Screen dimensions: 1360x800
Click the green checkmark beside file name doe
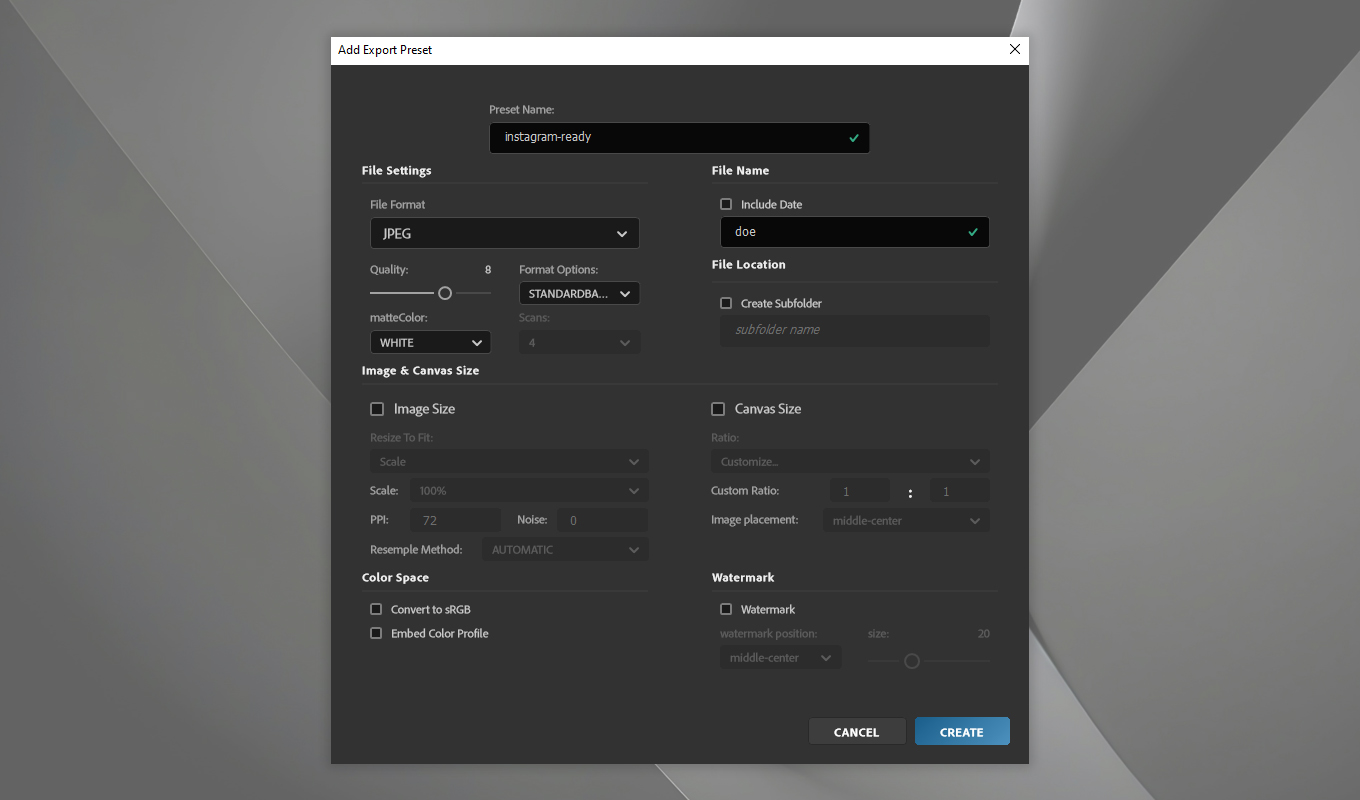tap(972, 231)
